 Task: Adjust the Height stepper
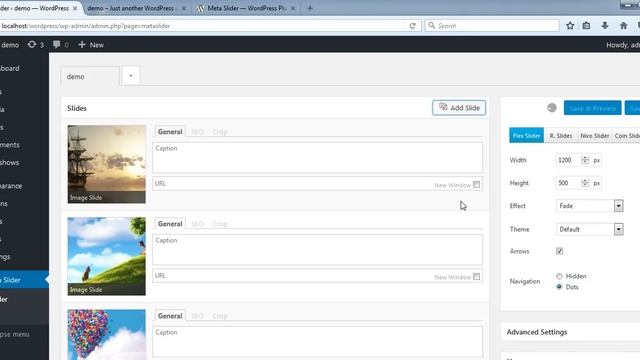point(585,183)
